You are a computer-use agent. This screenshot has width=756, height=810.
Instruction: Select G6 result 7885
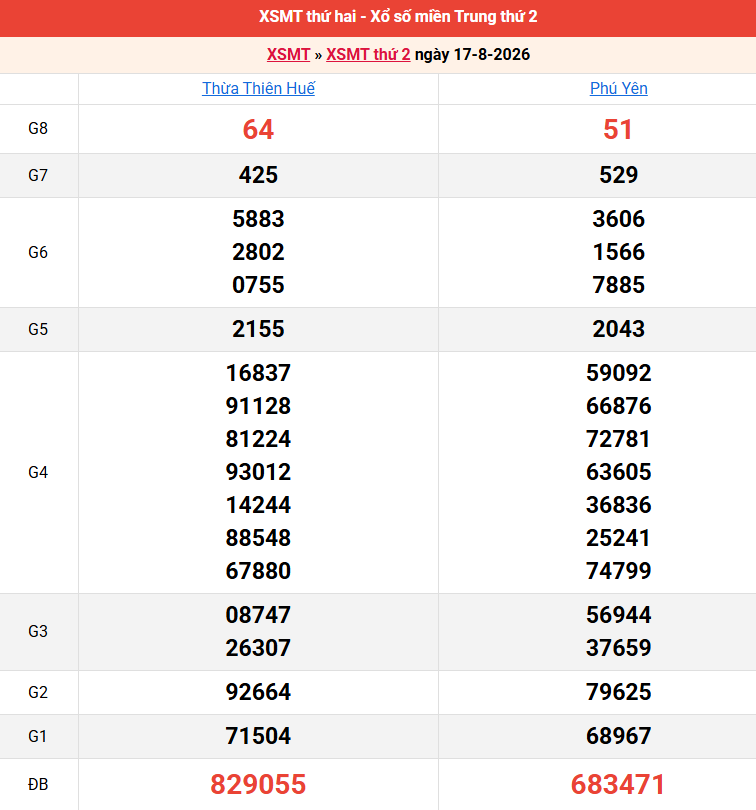tap(619, 285)
